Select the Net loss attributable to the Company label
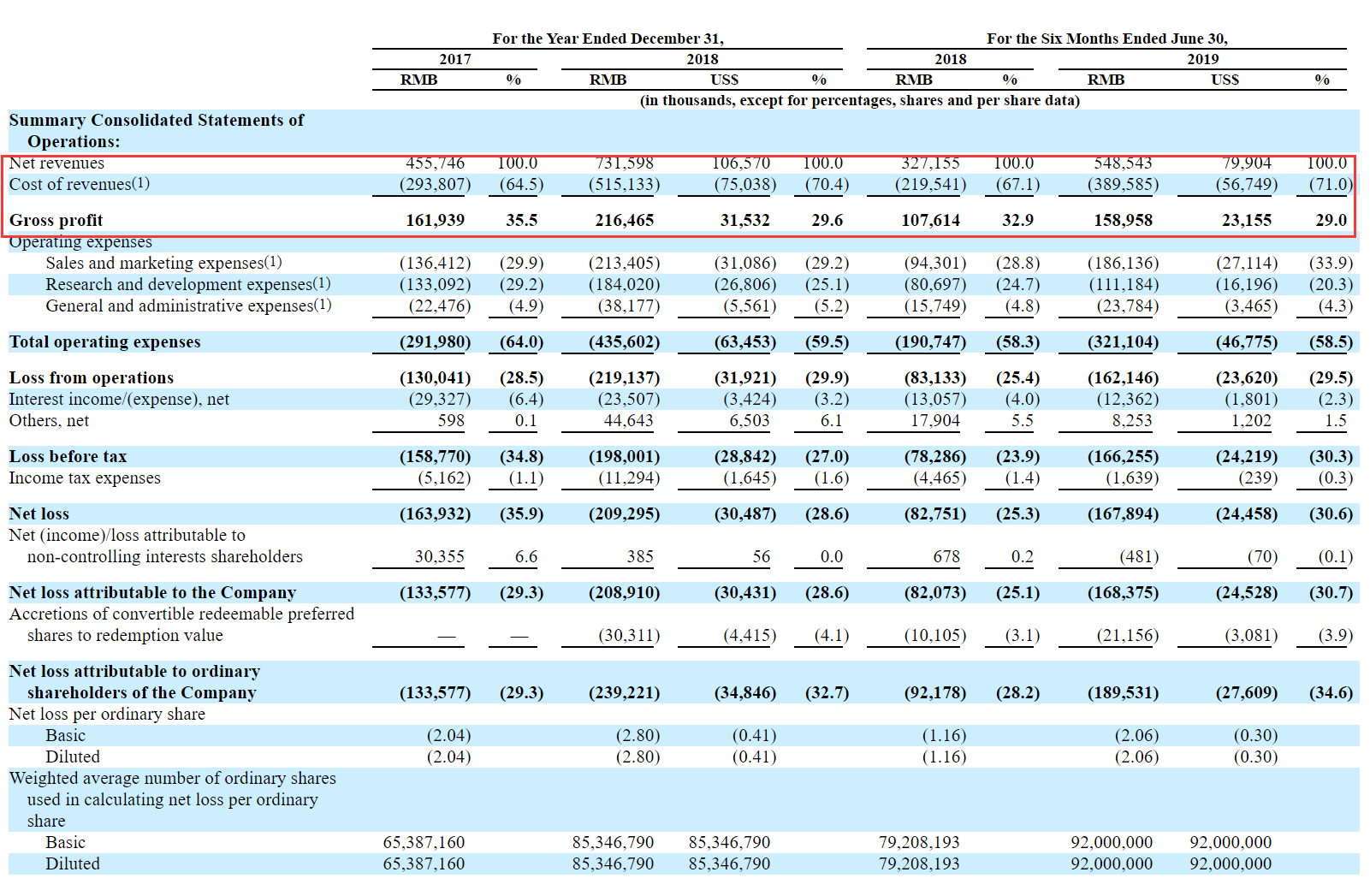The width and height of the screenshot is (1370, 896). click(x=152, y=592)
